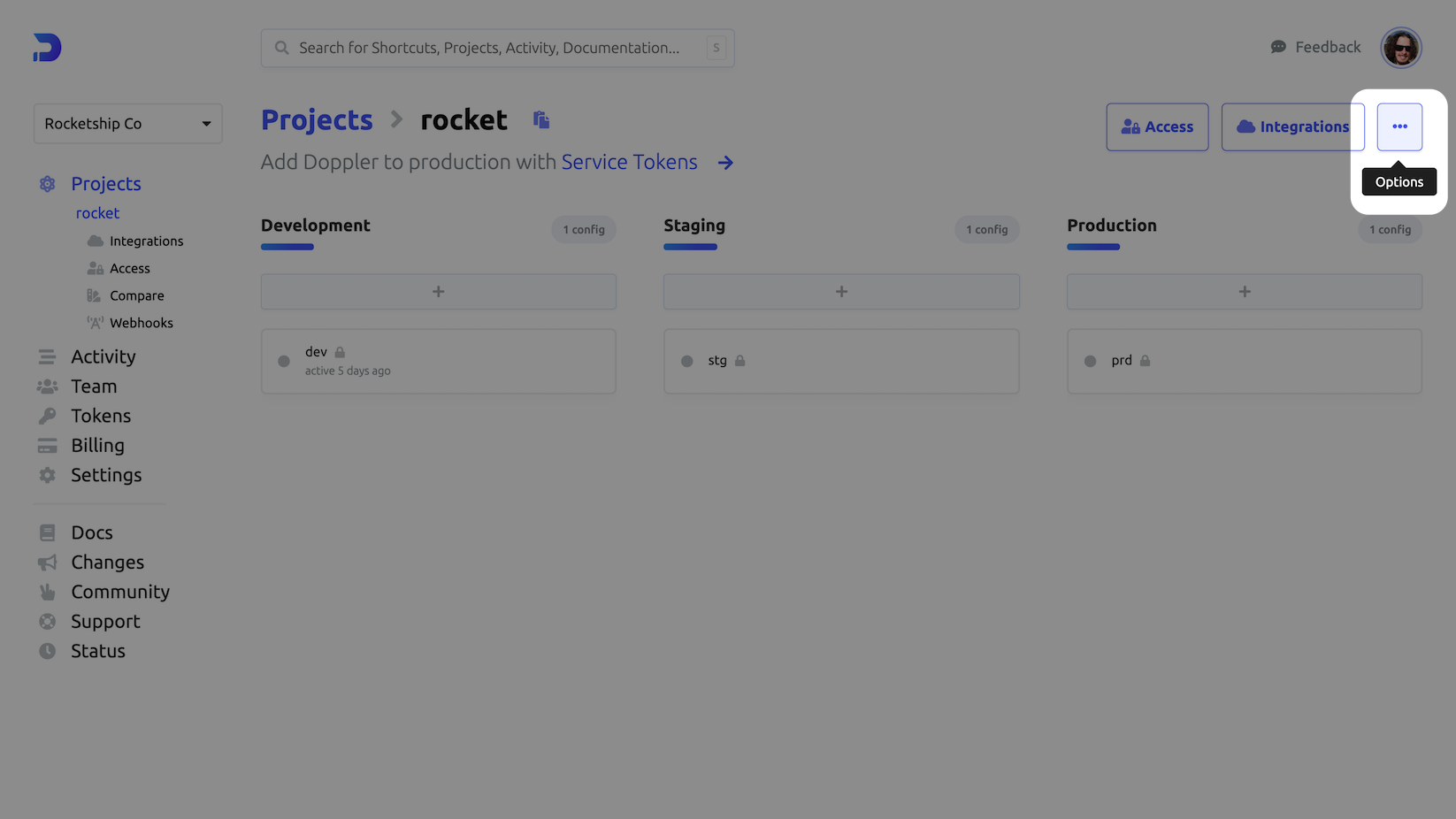Click the Development environment heading

pos(316,226)
